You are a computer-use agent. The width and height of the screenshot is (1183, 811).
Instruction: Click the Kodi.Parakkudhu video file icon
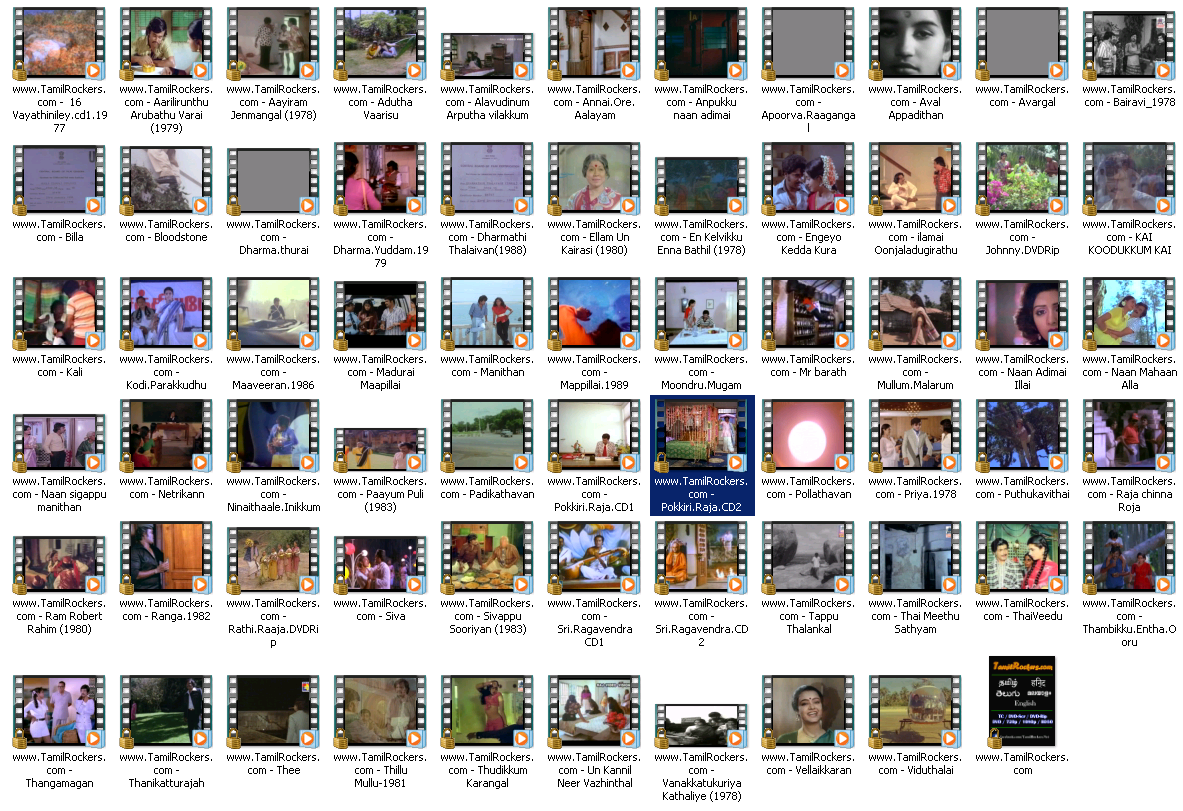[166, 314]
